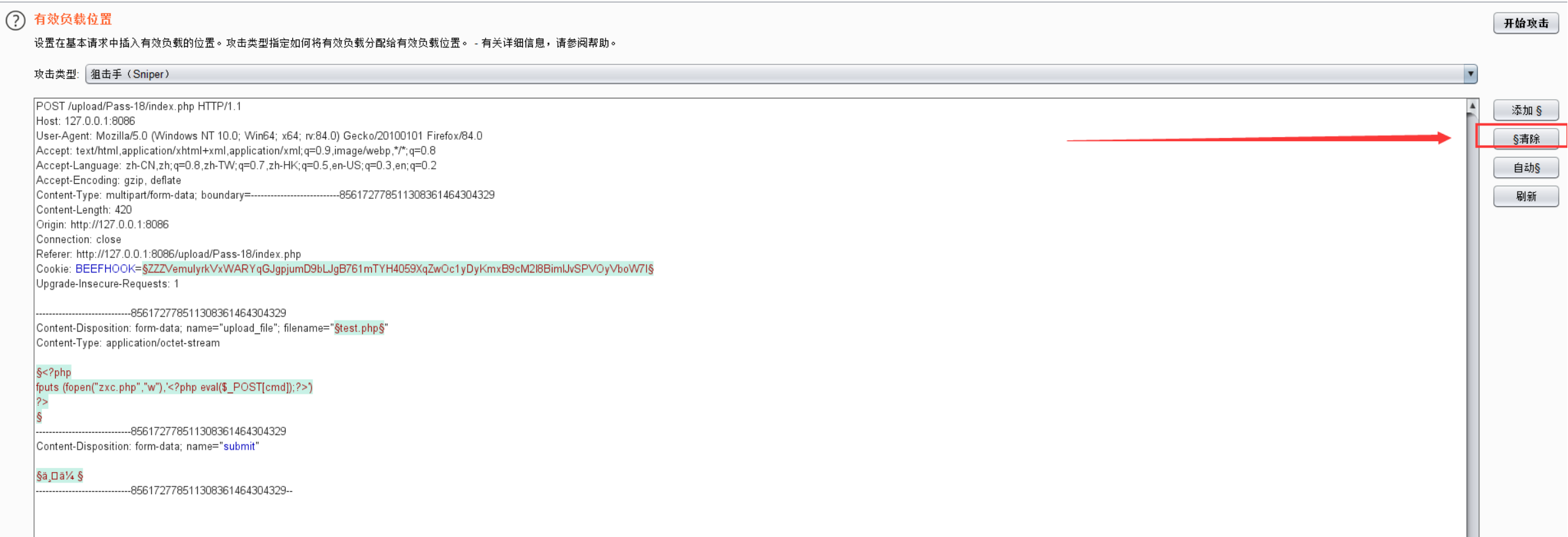This screenshot has height=537, width=1568.
Task: Click the Connection: close line
Action: pos(78,239)
